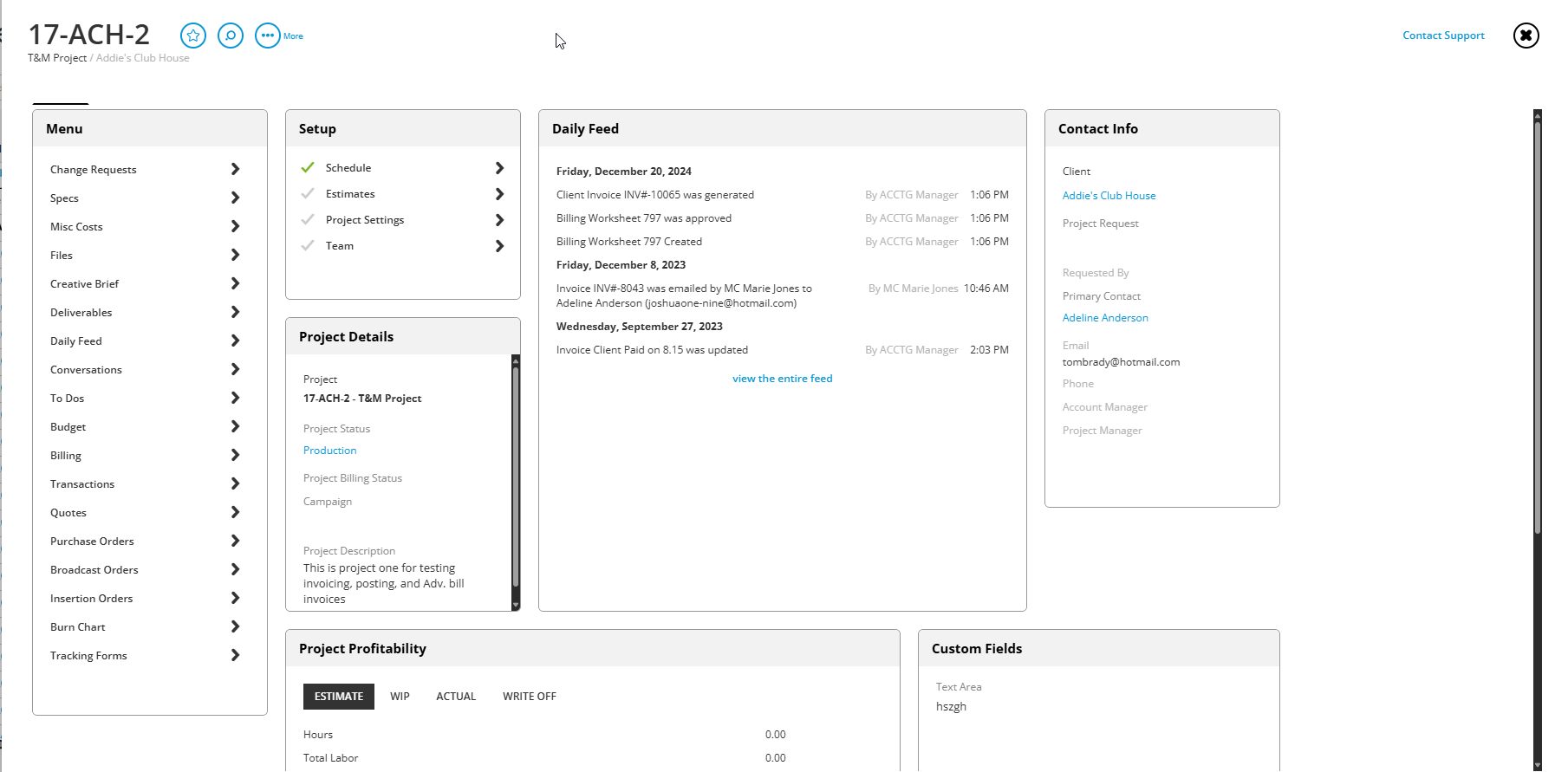Expand the Project Settings row chevron
This screenshot has height=772, width=1568.
coord(499,220)
